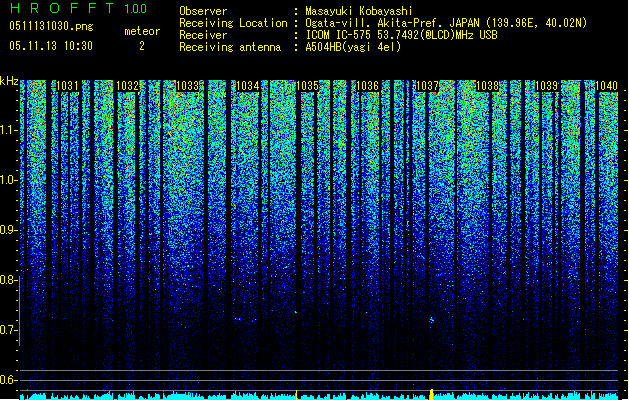629x400 pixels.
Task: Click the date stamp 05.11.13 10:30
Action: pyautogui.click(x=51, y=46)
